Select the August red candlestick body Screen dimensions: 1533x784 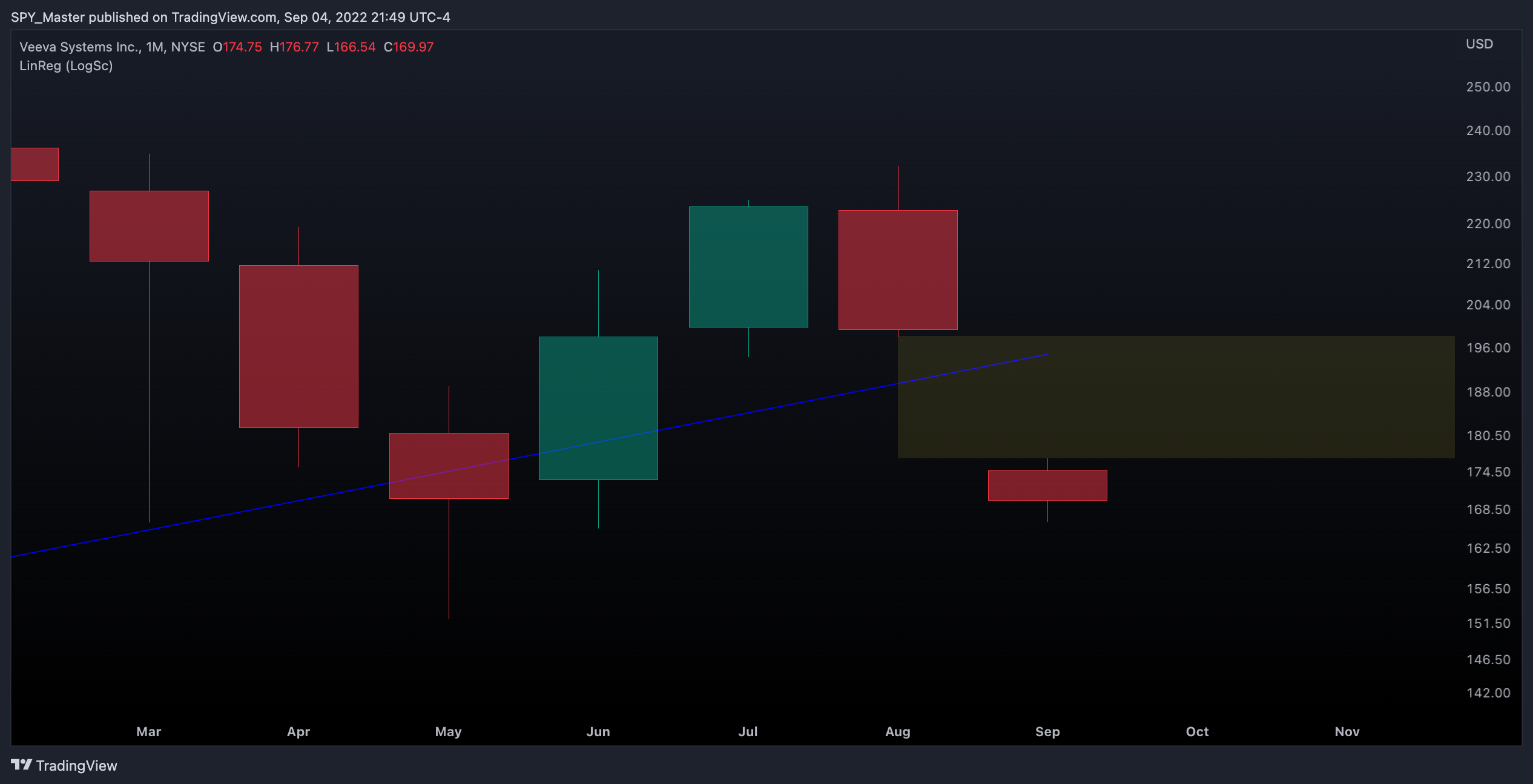898,270
